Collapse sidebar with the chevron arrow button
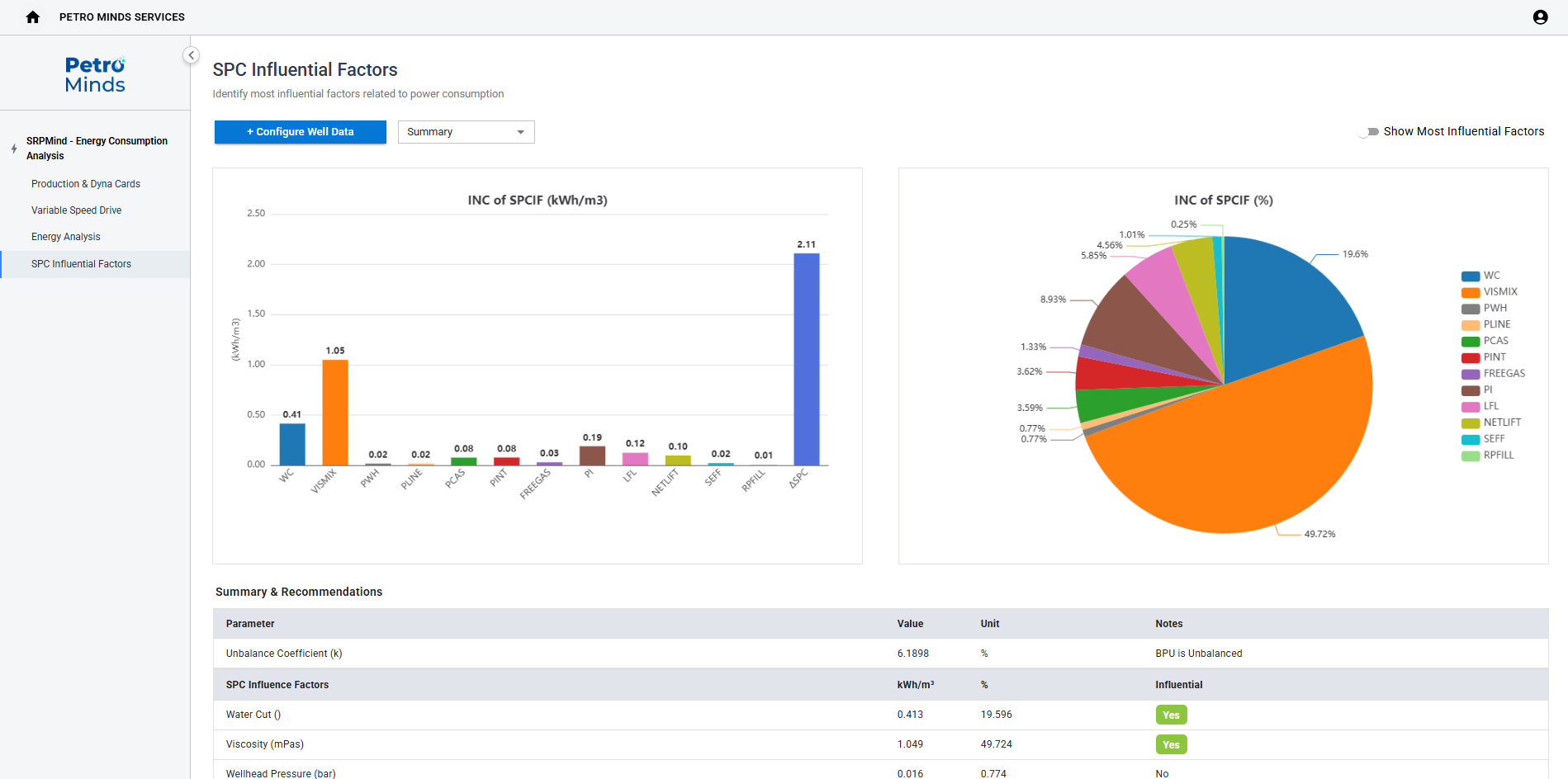Viewport: 1568px width, 779px height. click(191, 55)
